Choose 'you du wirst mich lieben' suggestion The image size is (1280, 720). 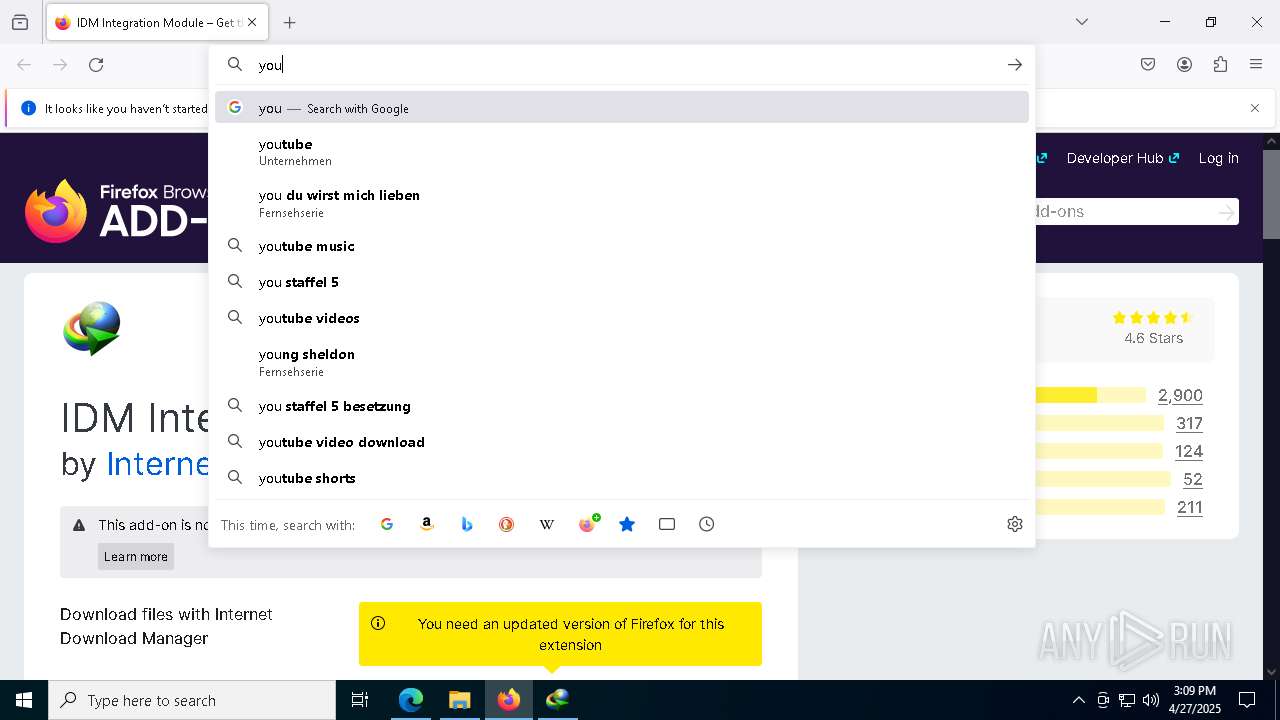coord(622,203)
